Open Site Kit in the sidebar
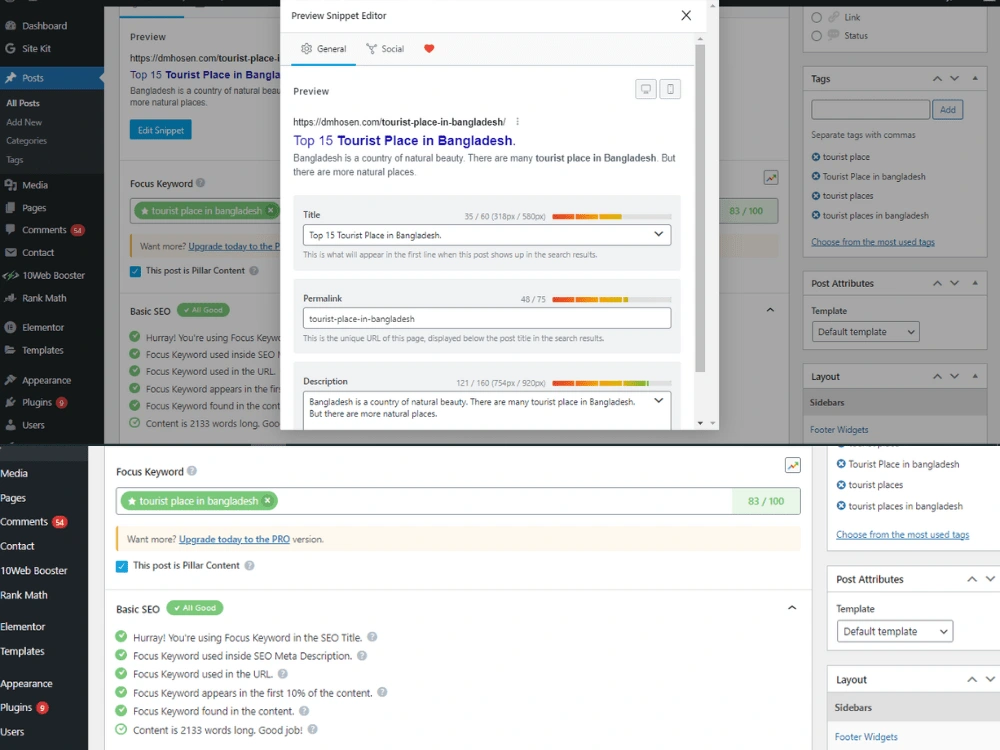The height and width of the screenshot is (750, 1000). (x=36, y=48)
